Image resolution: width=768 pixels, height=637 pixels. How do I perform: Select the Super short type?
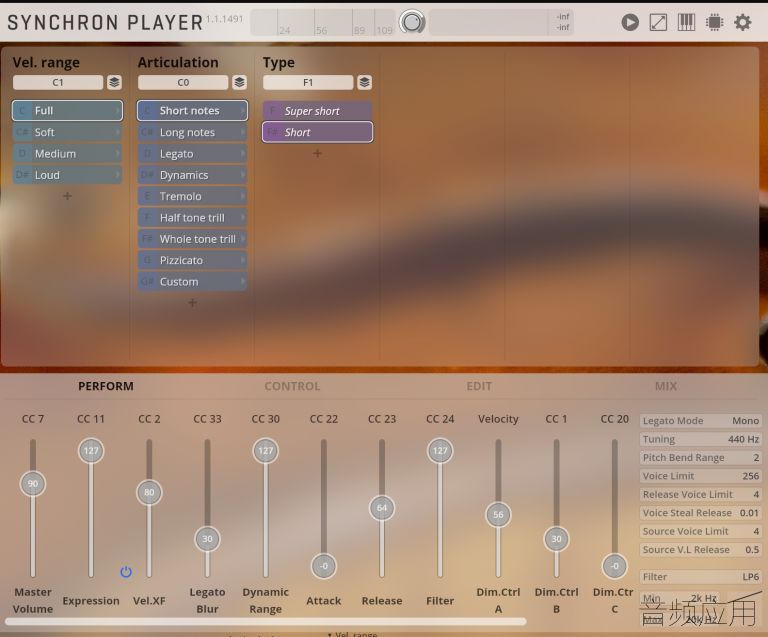coord(317,111)
